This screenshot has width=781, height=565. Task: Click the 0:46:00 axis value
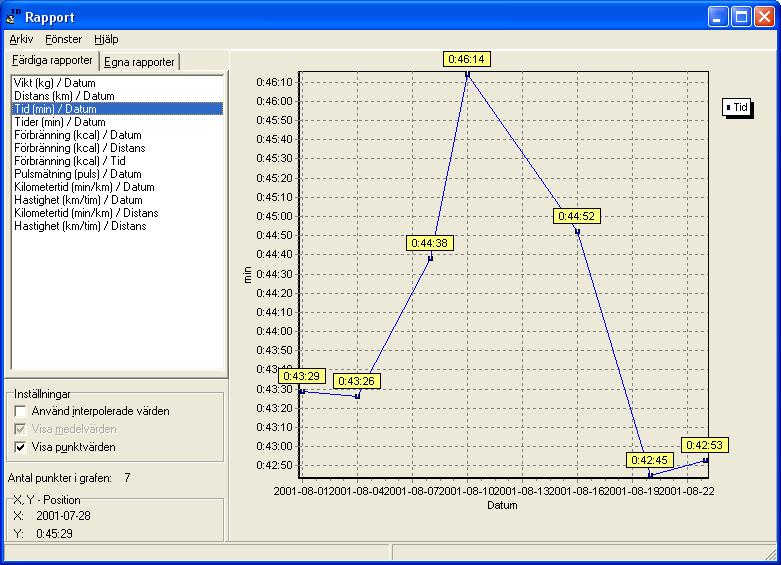tap(274, 101)
